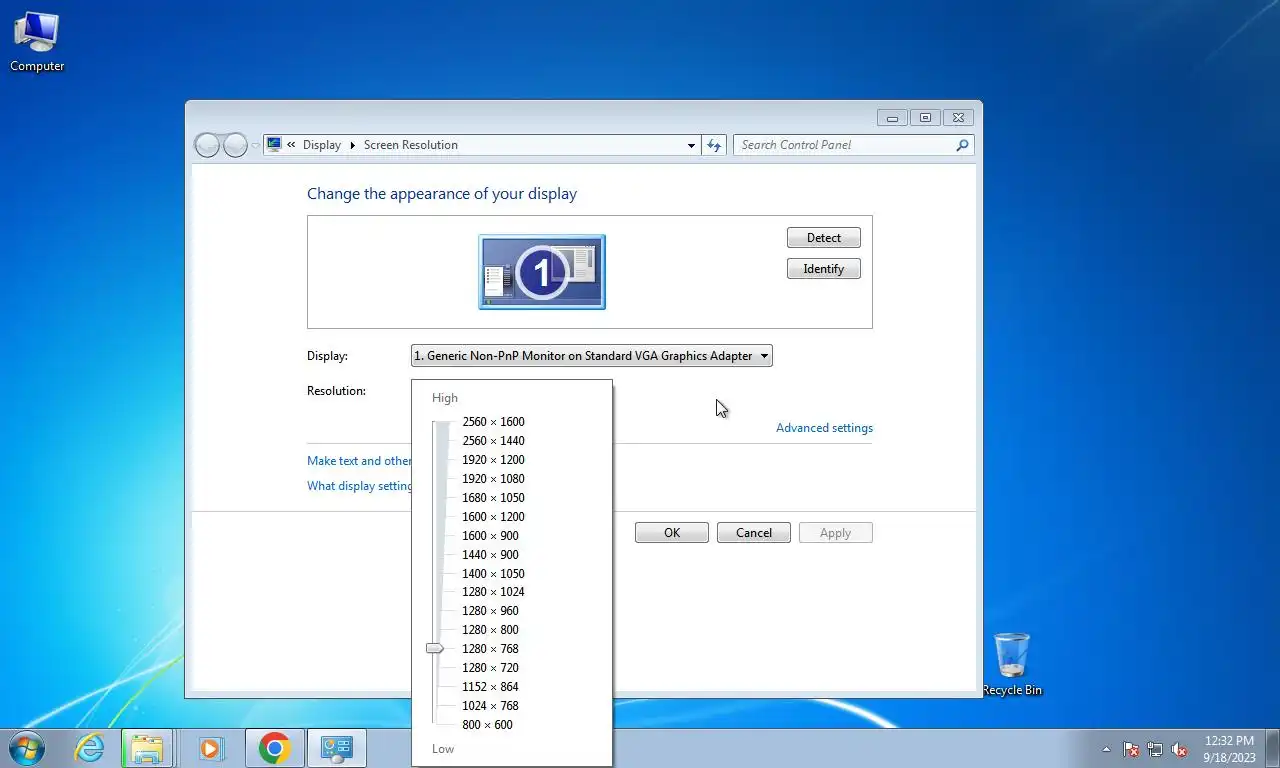1280x768 pixels.
Task: Select the Control Panel taskbar button
Action: tap(337, 748)
